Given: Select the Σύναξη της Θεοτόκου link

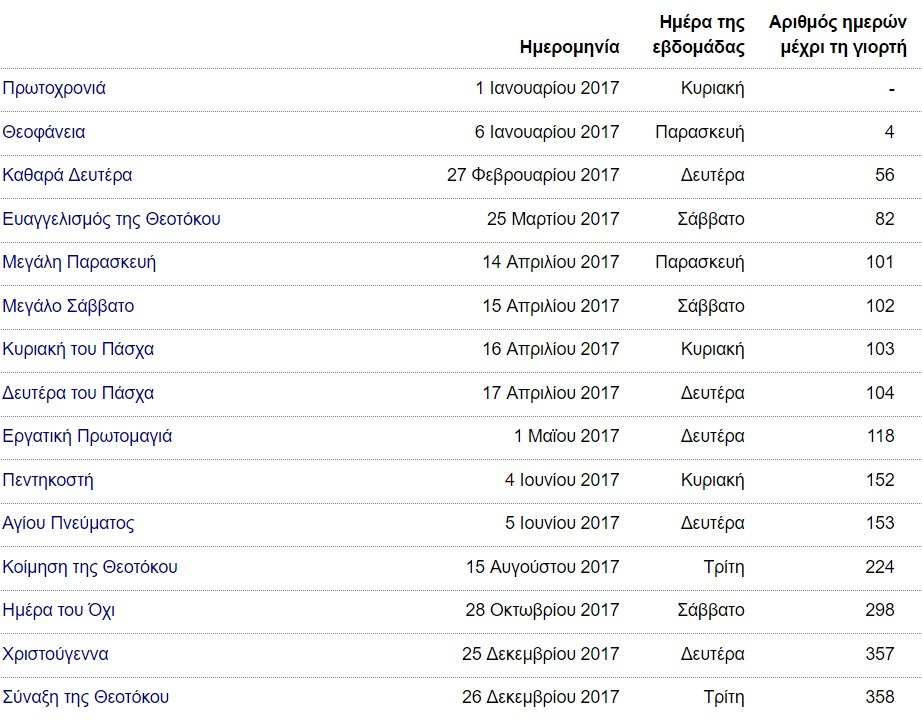Looking at the screenshot, I should click(x=83, y=697).
